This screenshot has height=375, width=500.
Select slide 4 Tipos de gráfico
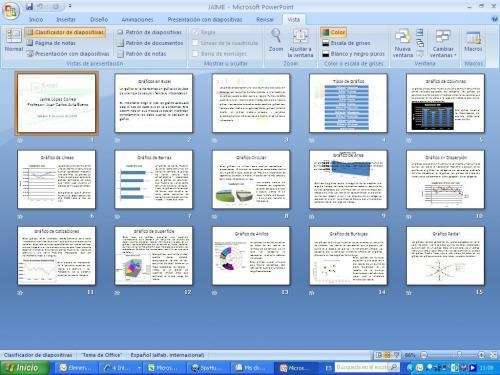coord(348,103)
